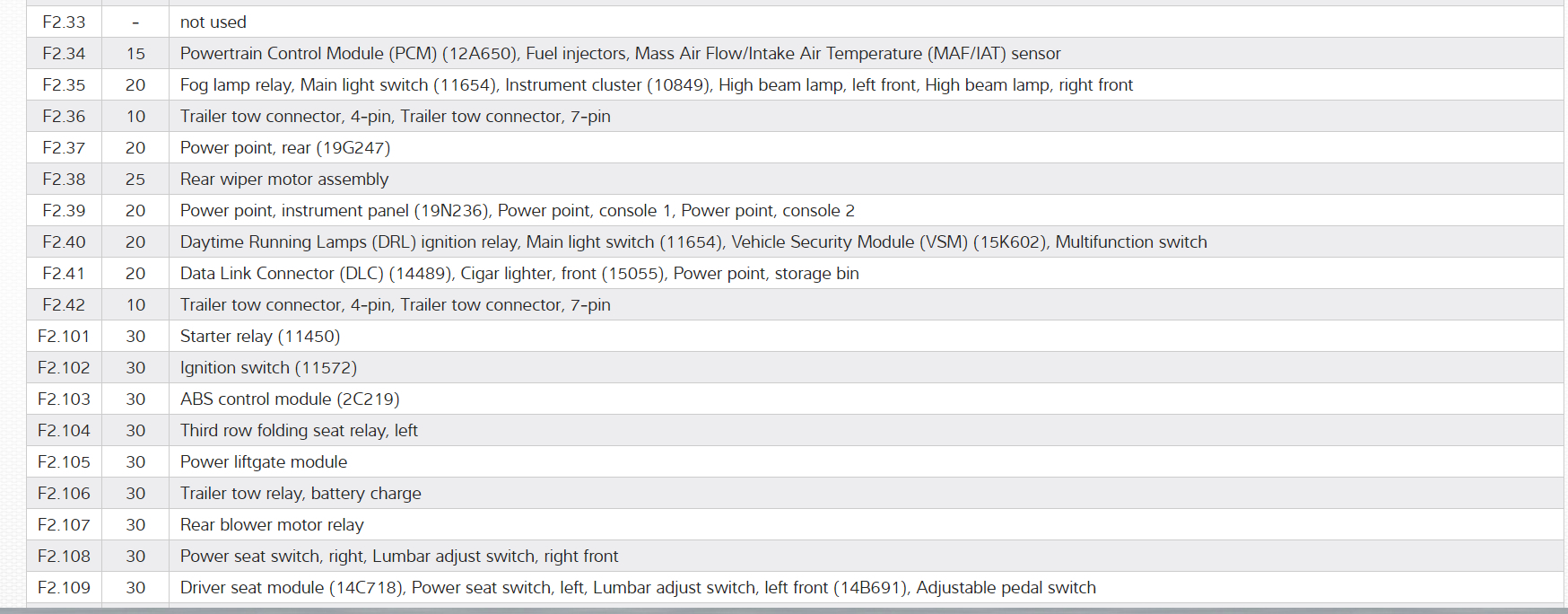Image resolution: width=1568 pixels, height=614 pixels.
Task: Select the Daytime Running Lamps description row
Action: [x=693, y=242]
